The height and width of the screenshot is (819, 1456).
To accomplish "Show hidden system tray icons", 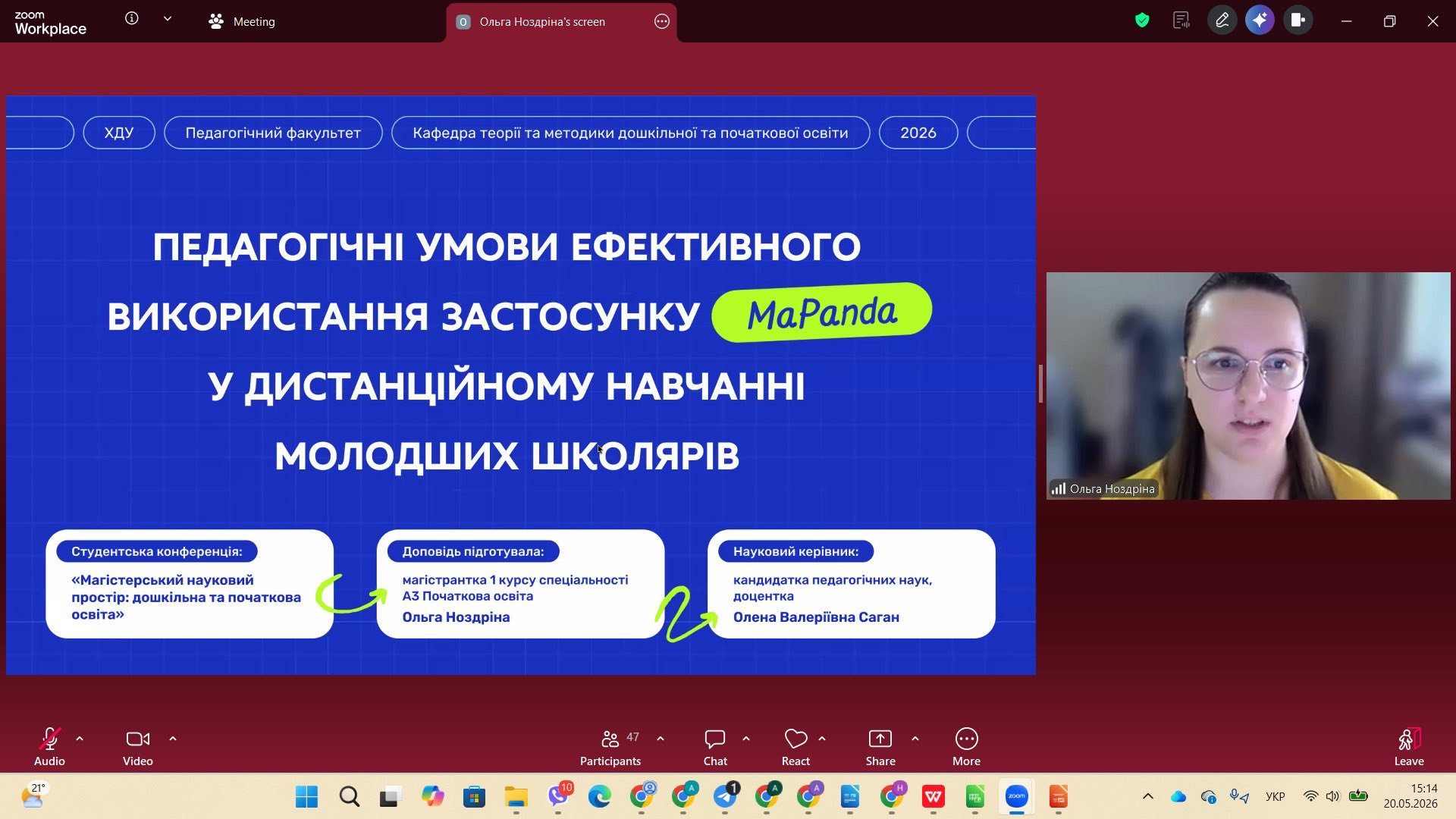I will tap(1148, 796).
